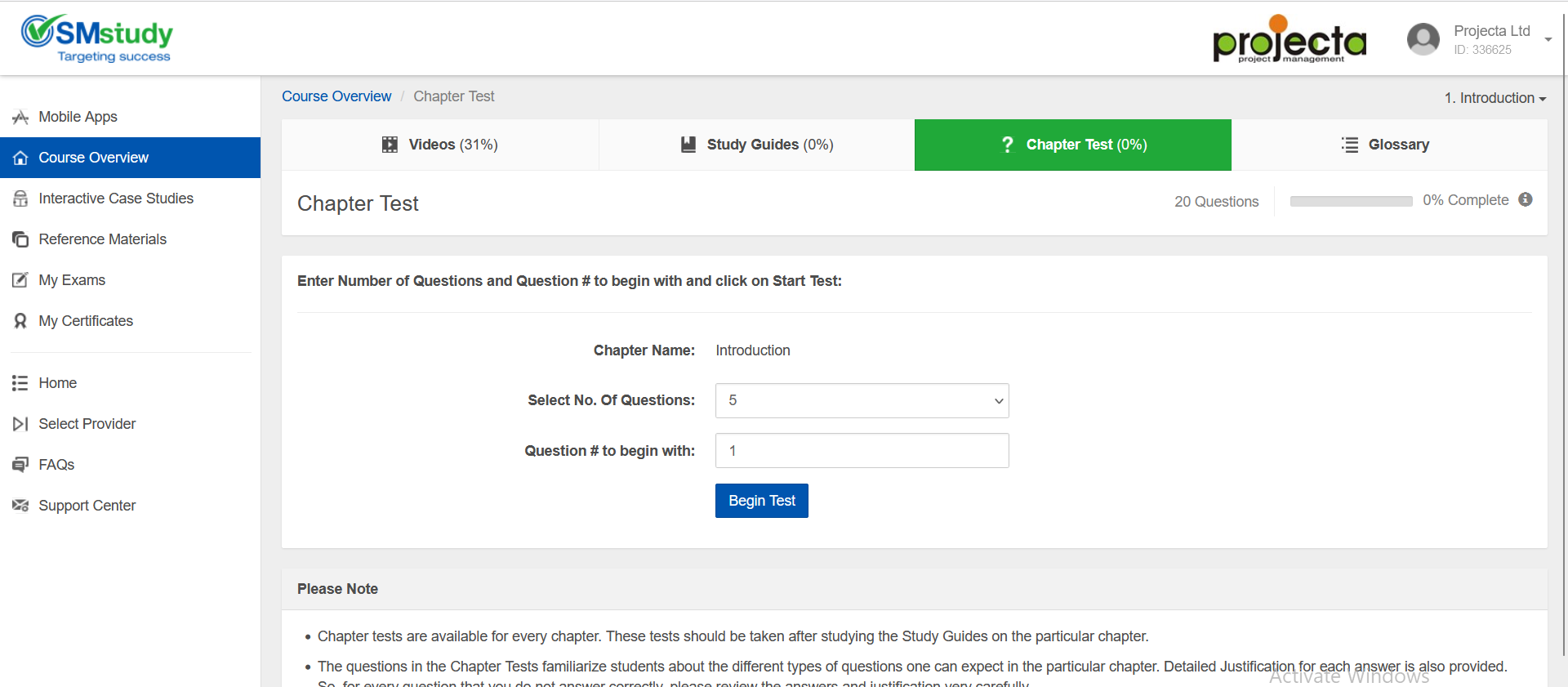Focus the Question # to begin with field
The width and height of the screenshot is (1568, 687).
(x=862, y=451)
